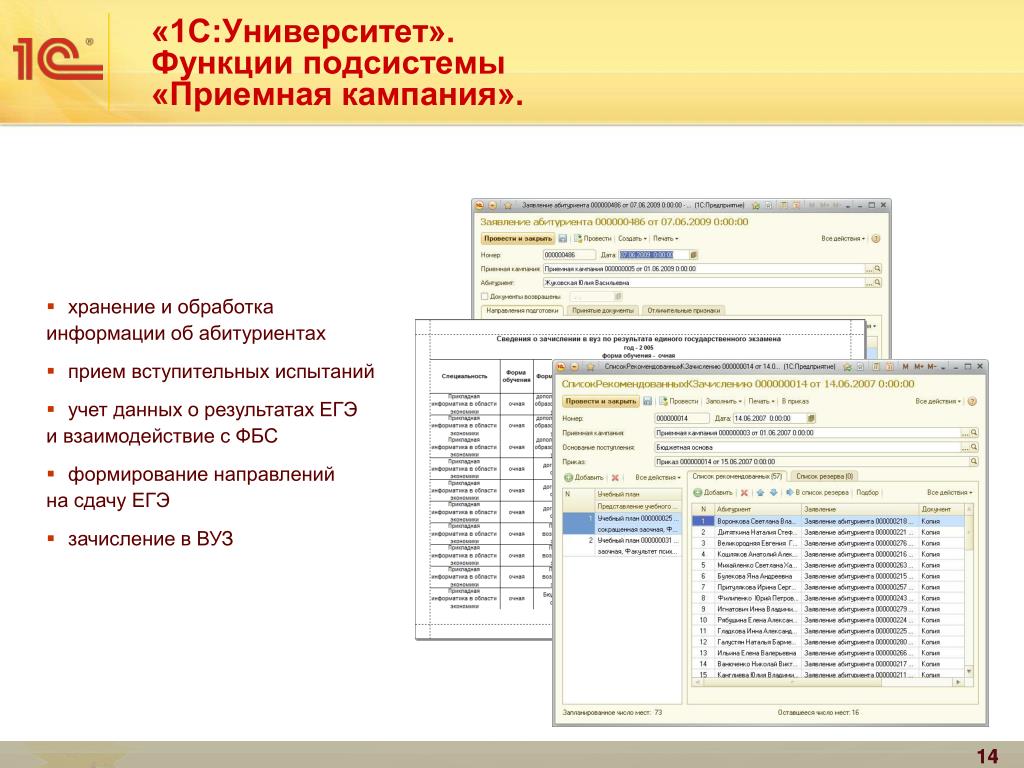Click Номер field showing 000000014
The width and height of the screenshot is (1024, 768).
(681, 418)
